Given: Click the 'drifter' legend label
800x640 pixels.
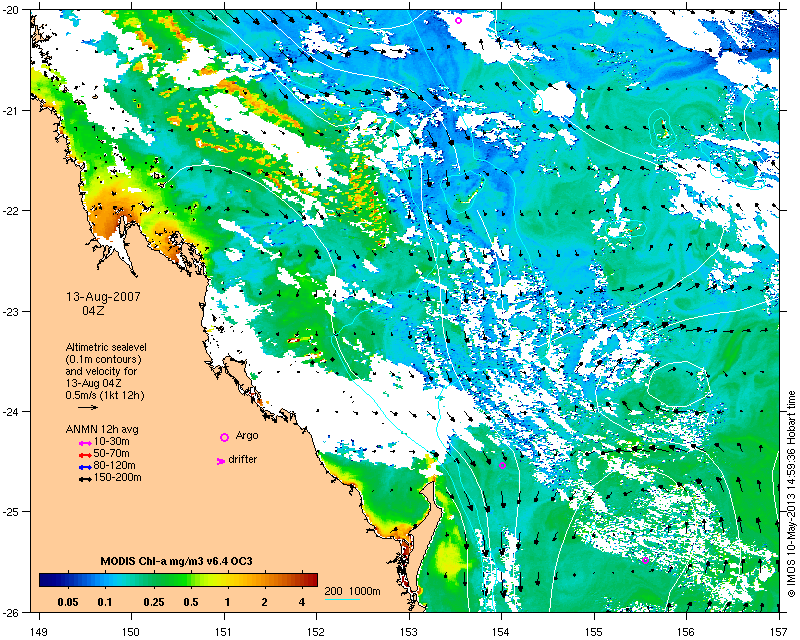Looking at the screenshot, I should (x=243, y=459).
